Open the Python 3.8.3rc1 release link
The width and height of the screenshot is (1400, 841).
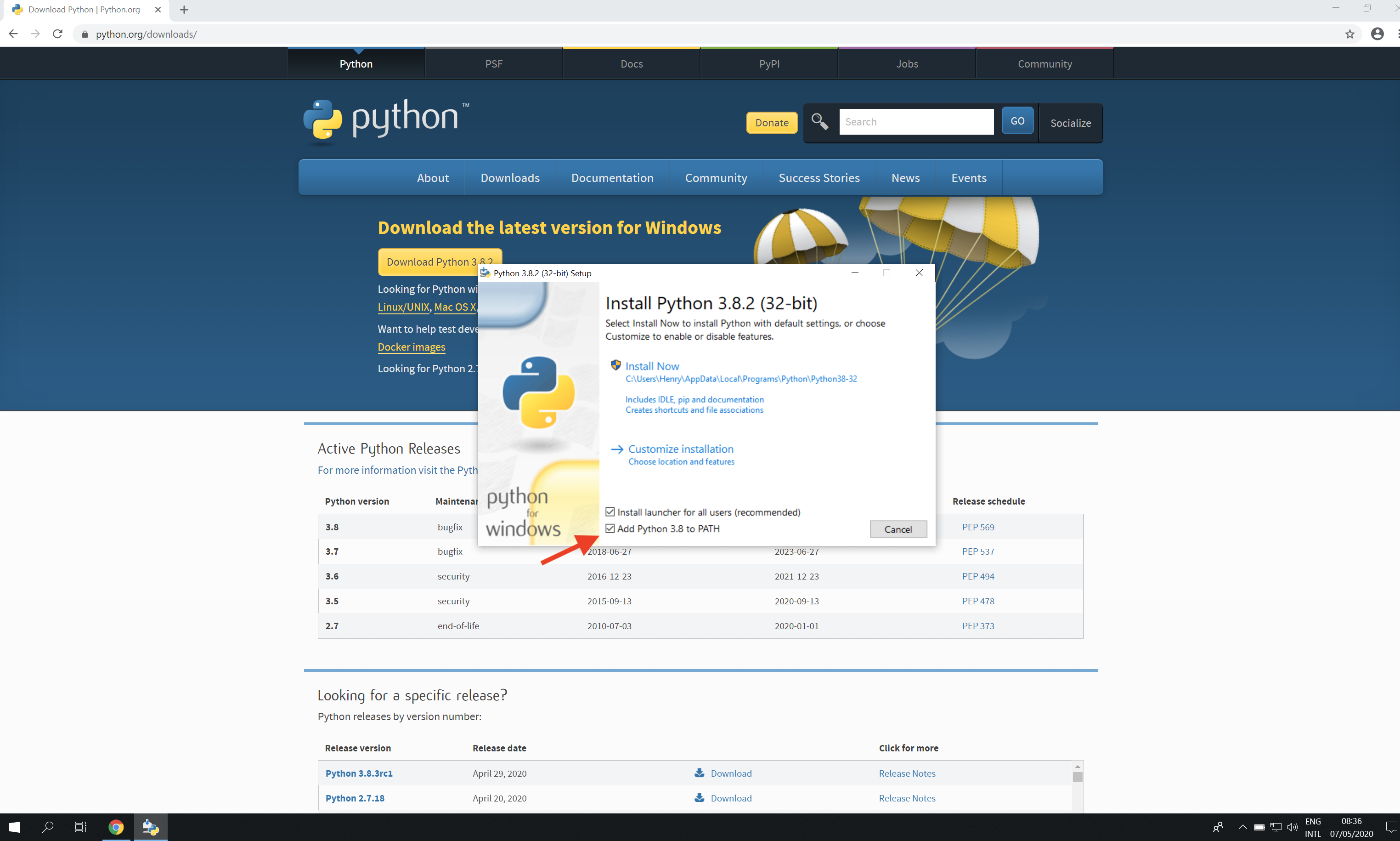coord(359,773)
